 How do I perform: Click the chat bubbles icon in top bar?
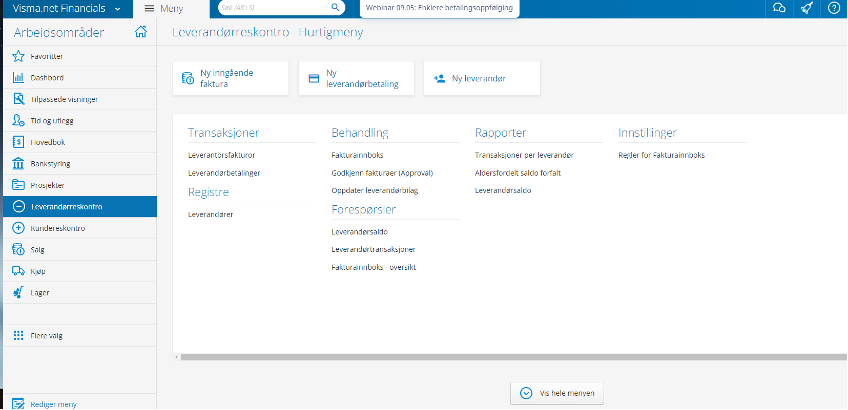pos(780,9)
